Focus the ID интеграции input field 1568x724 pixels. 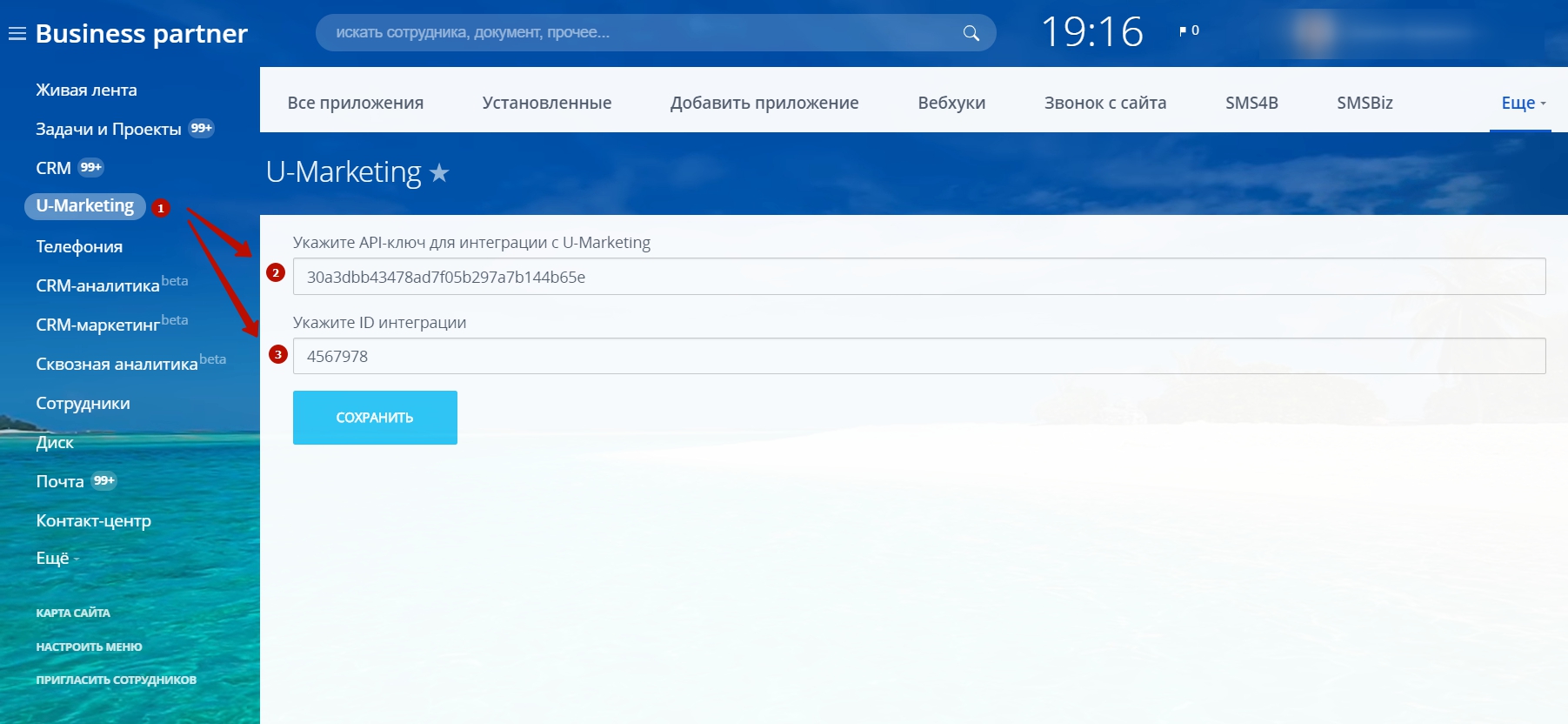(919, 356)
